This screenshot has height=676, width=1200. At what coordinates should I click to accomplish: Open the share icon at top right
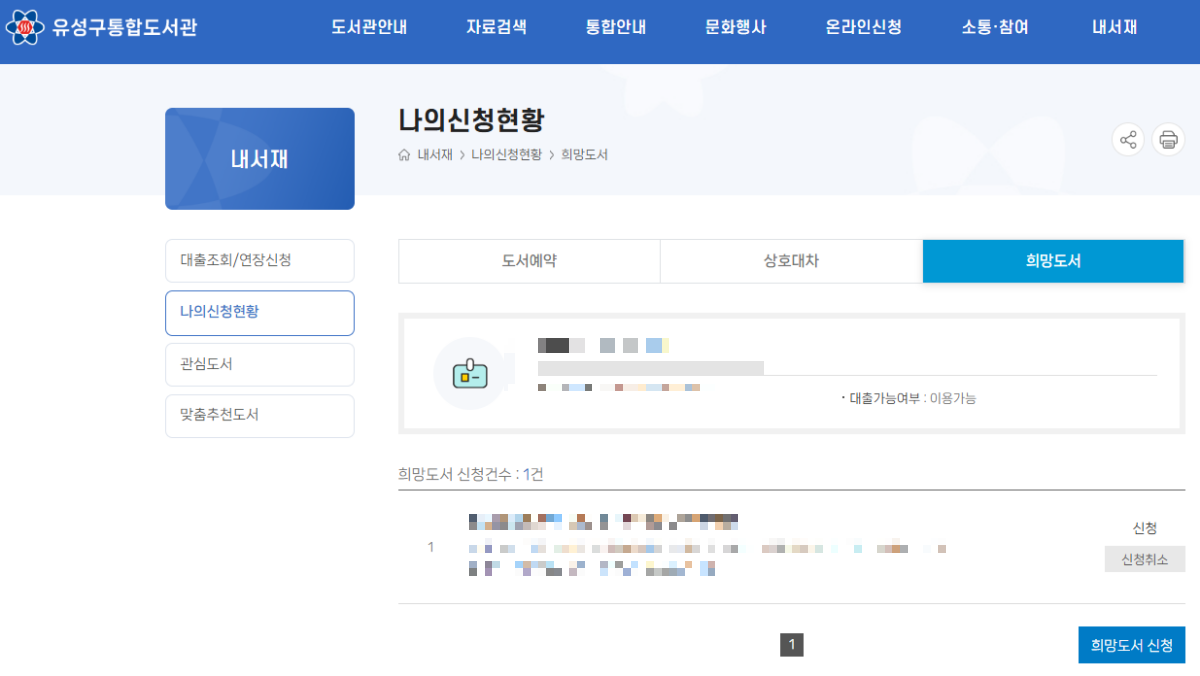coord(1128,139)
